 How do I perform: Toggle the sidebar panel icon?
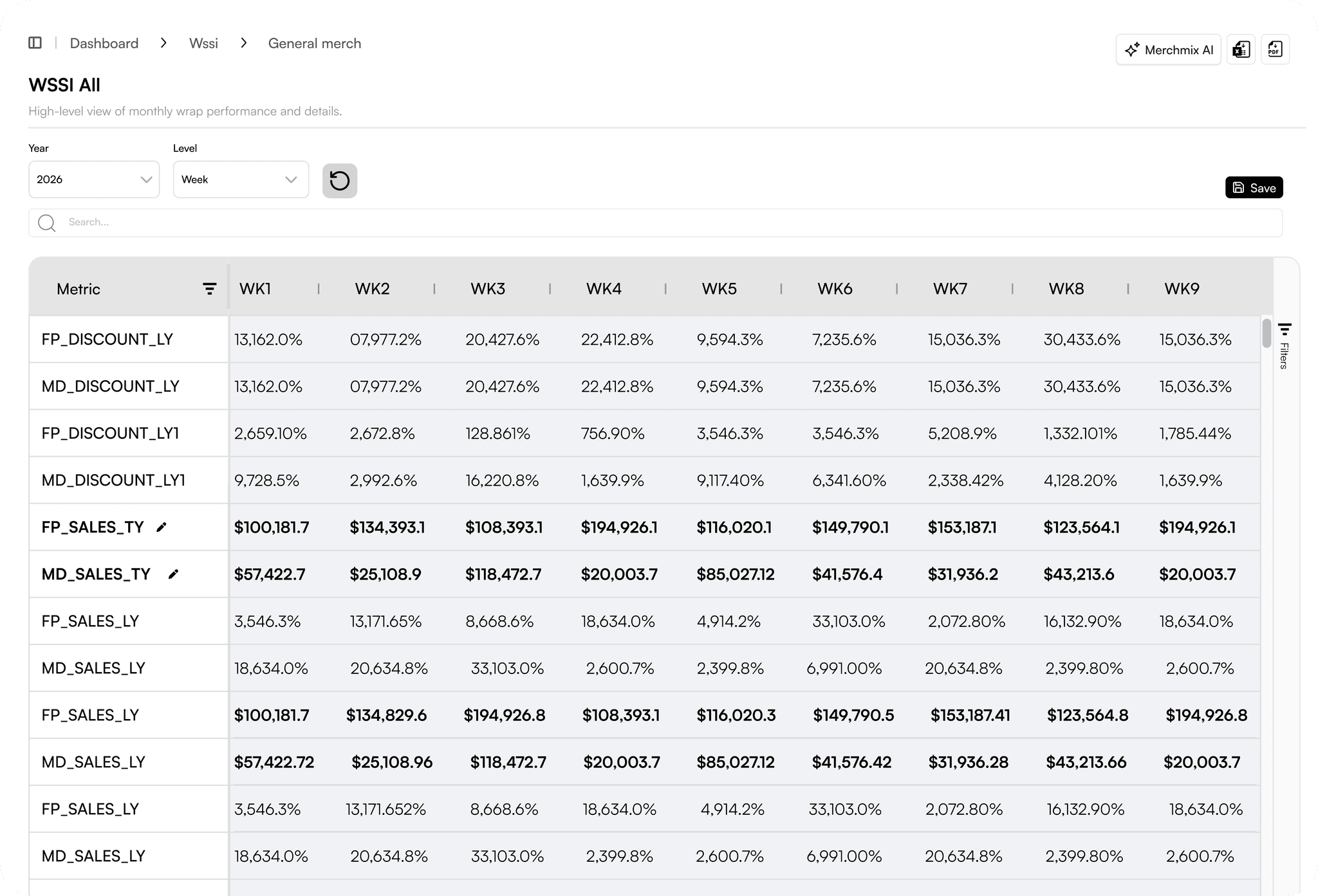[35, 43]
